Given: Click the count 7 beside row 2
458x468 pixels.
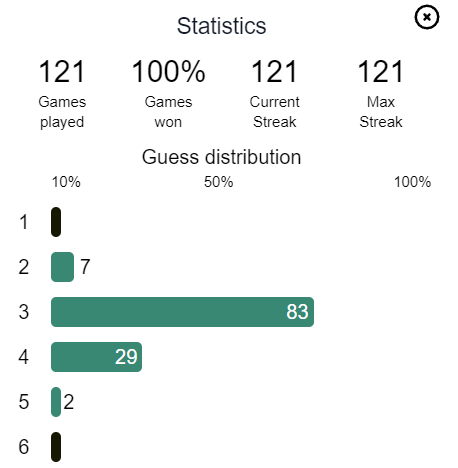Looking at the screenshot, I should [85, 267].
